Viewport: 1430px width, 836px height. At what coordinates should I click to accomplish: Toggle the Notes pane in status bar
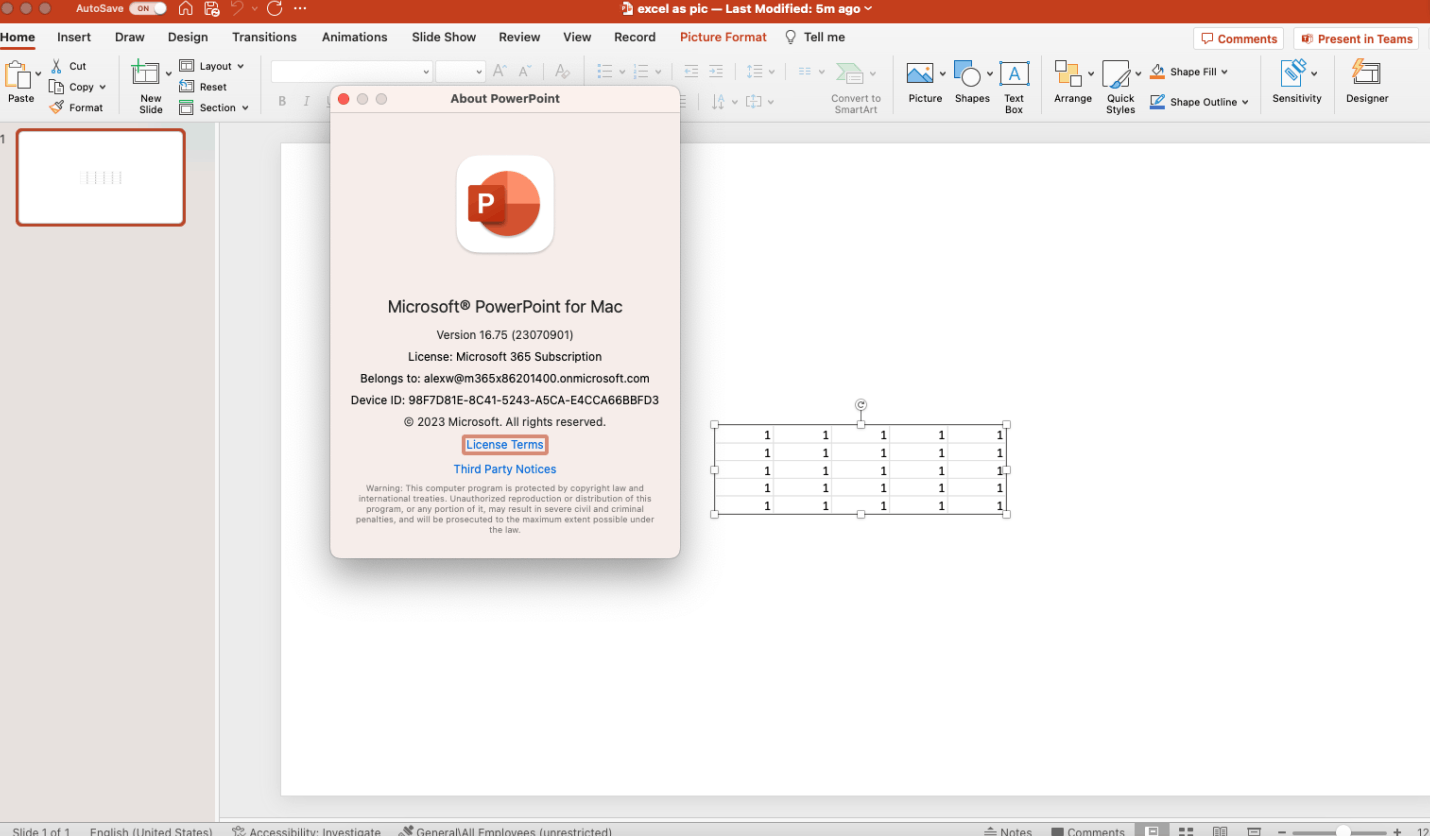[1008, 831]
